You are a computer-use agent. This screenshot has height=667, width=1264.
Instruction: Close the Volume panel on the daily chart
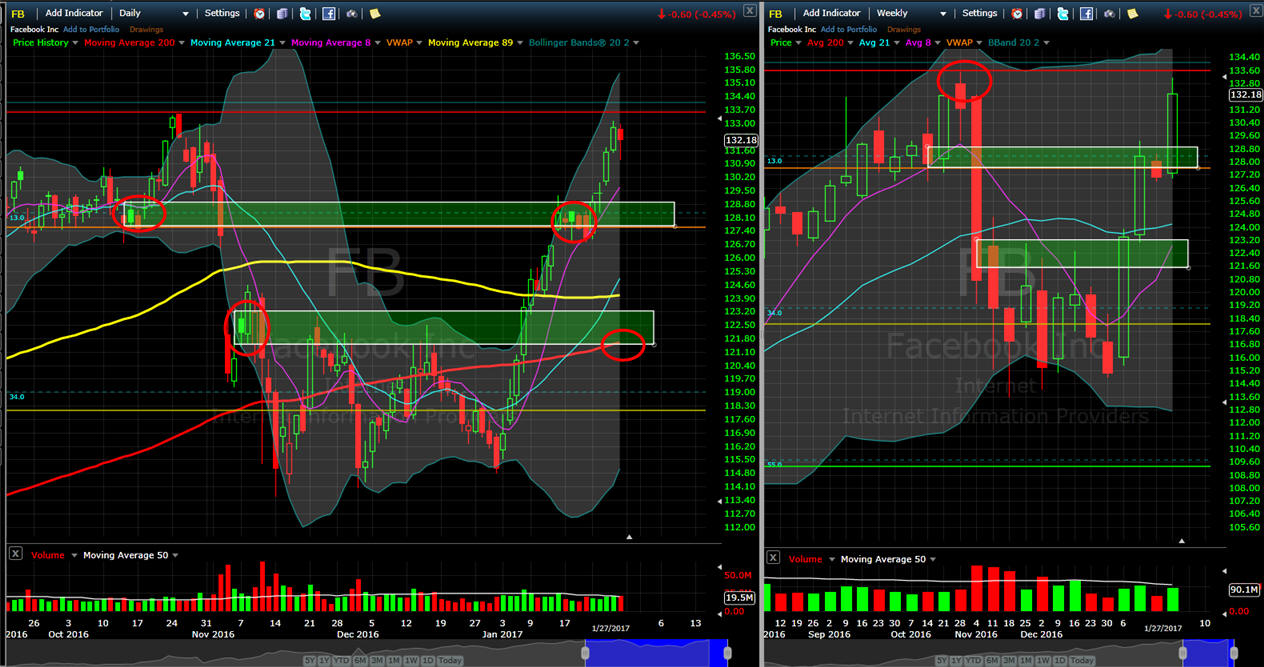15,555
